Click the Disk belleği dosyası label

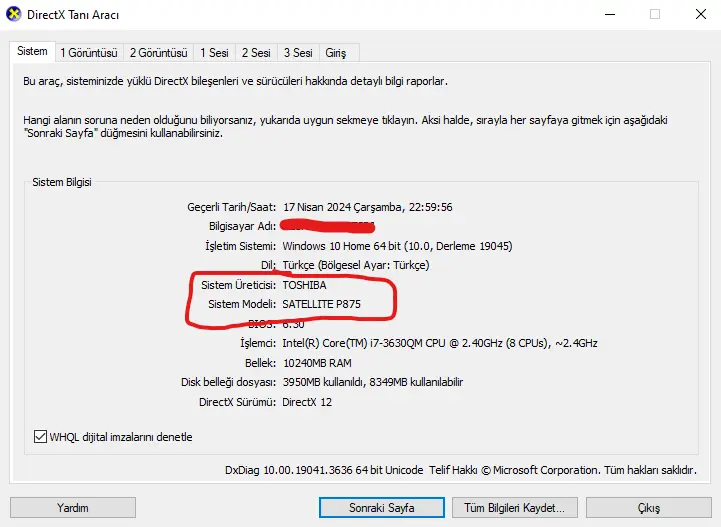click(228, 382)
